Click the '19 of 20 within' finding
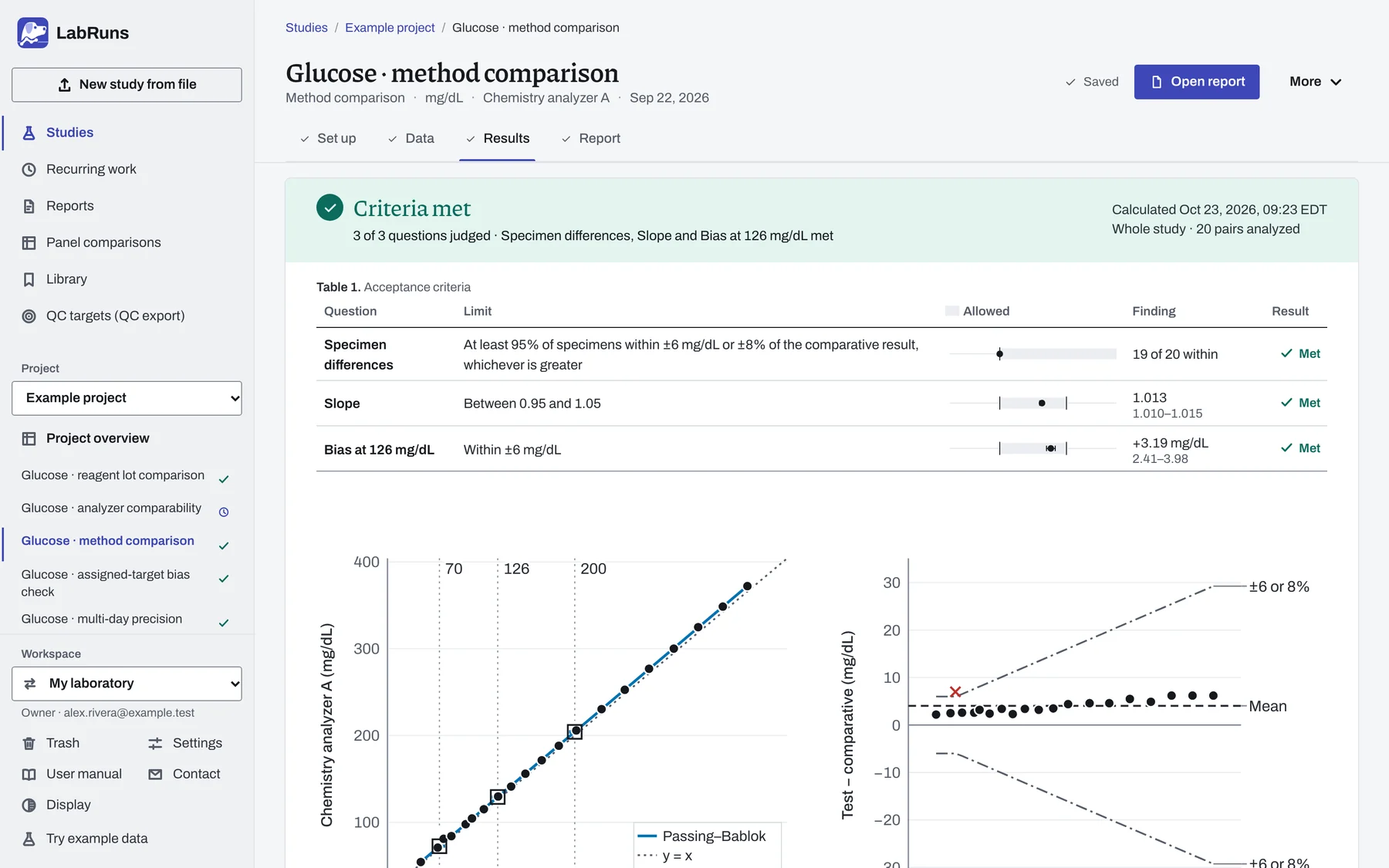The width and height of the screenshot is (1389, 868). coord(1174,354)
